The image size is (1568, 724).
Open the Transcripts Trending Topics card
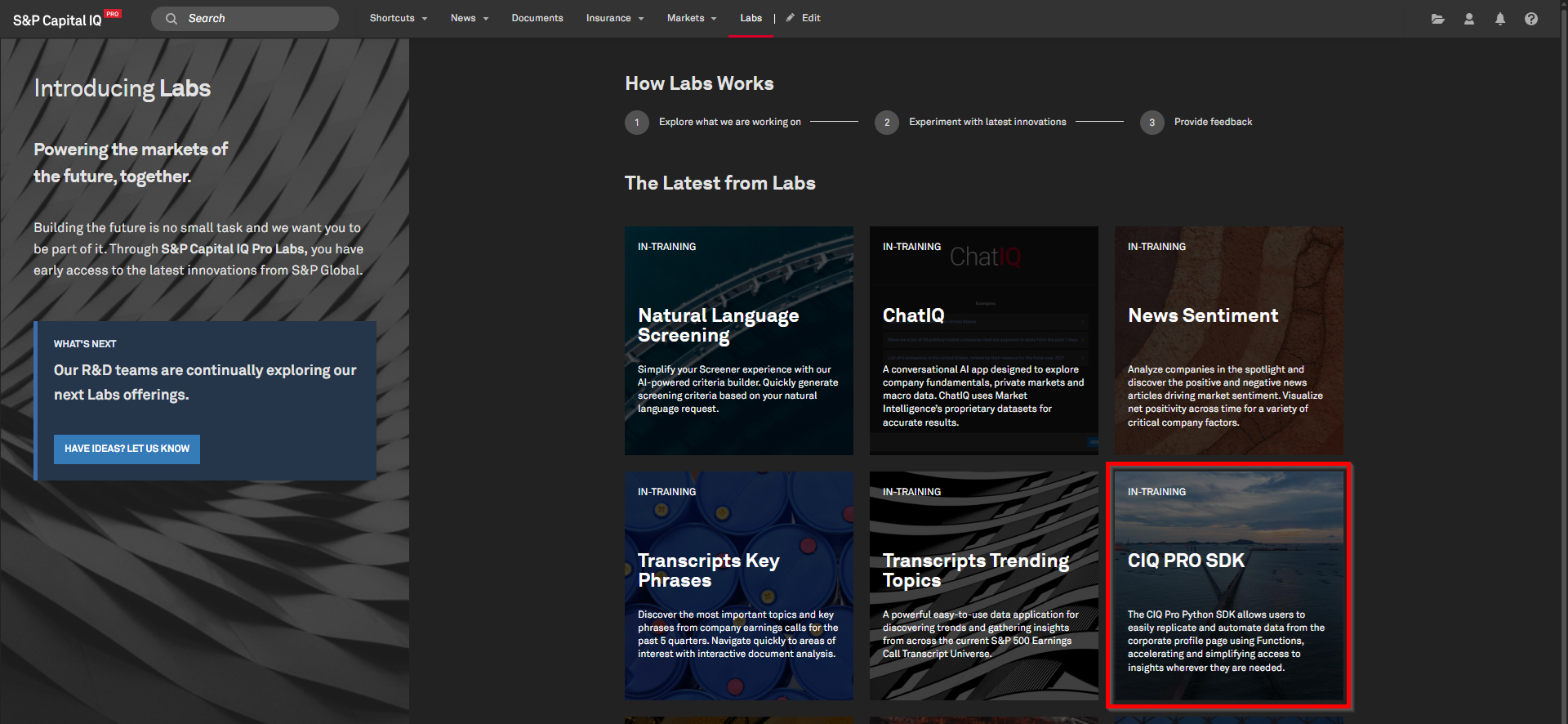point(984,586)
